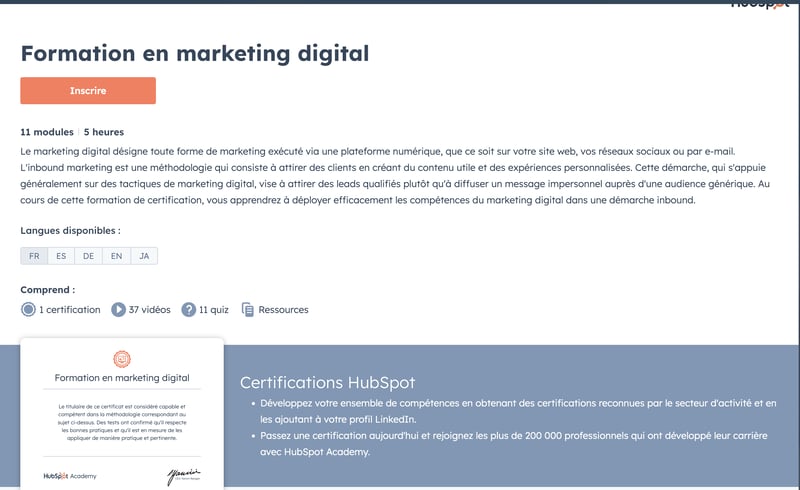This screenshot has width=800, height=490.
Task: Select the FR language tab
Action: (34, 256)
